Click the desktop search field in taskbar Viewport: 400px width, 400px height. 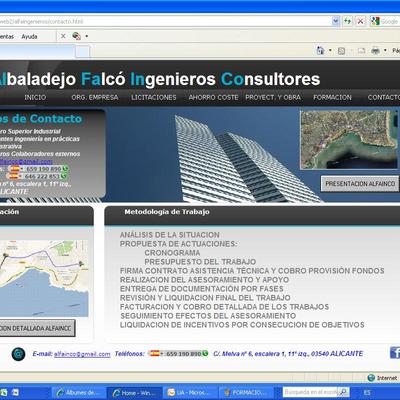point(310,392)
